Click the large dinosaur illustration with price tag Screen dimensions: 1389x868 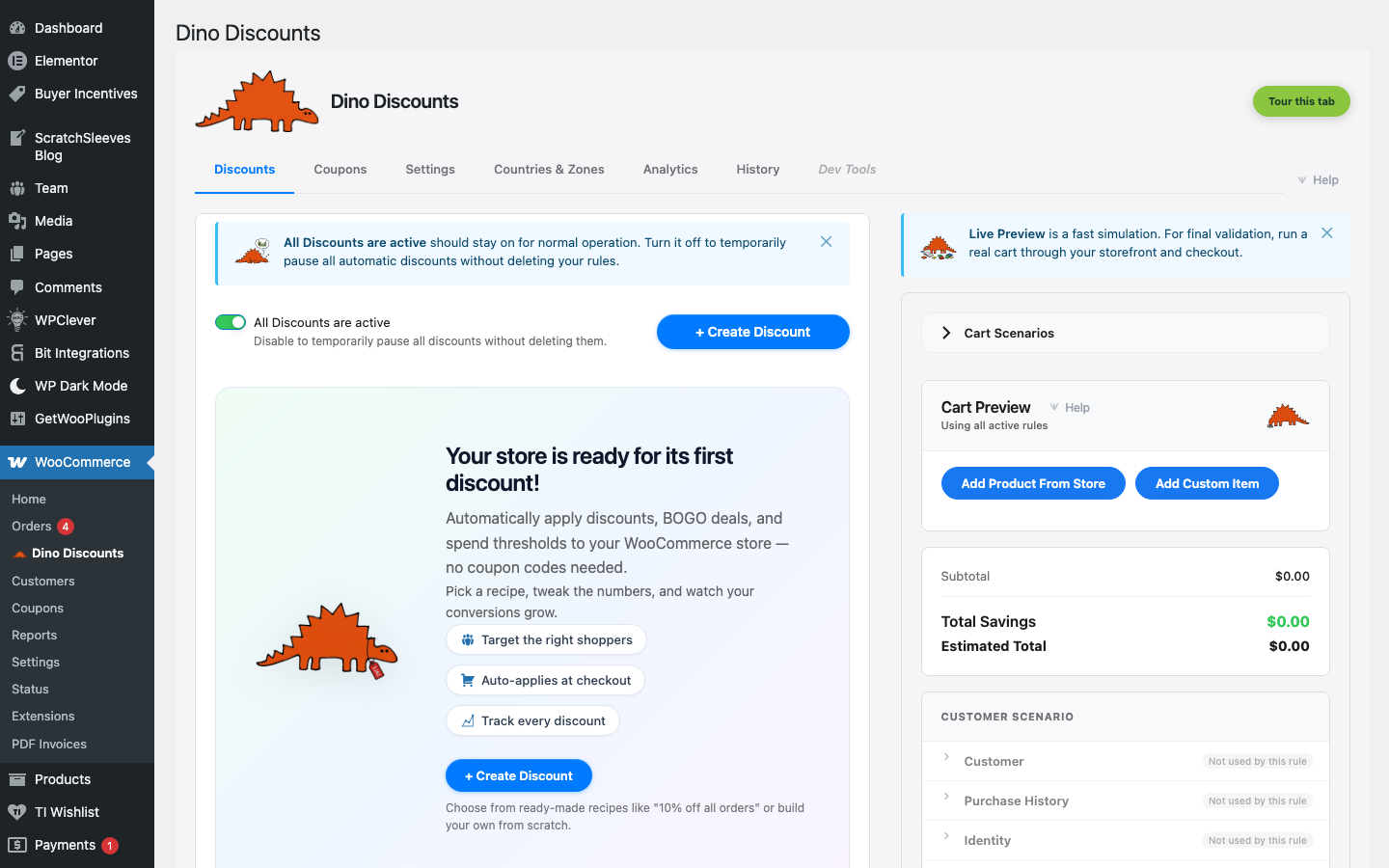pyautogui.click(x=327, y=640)
